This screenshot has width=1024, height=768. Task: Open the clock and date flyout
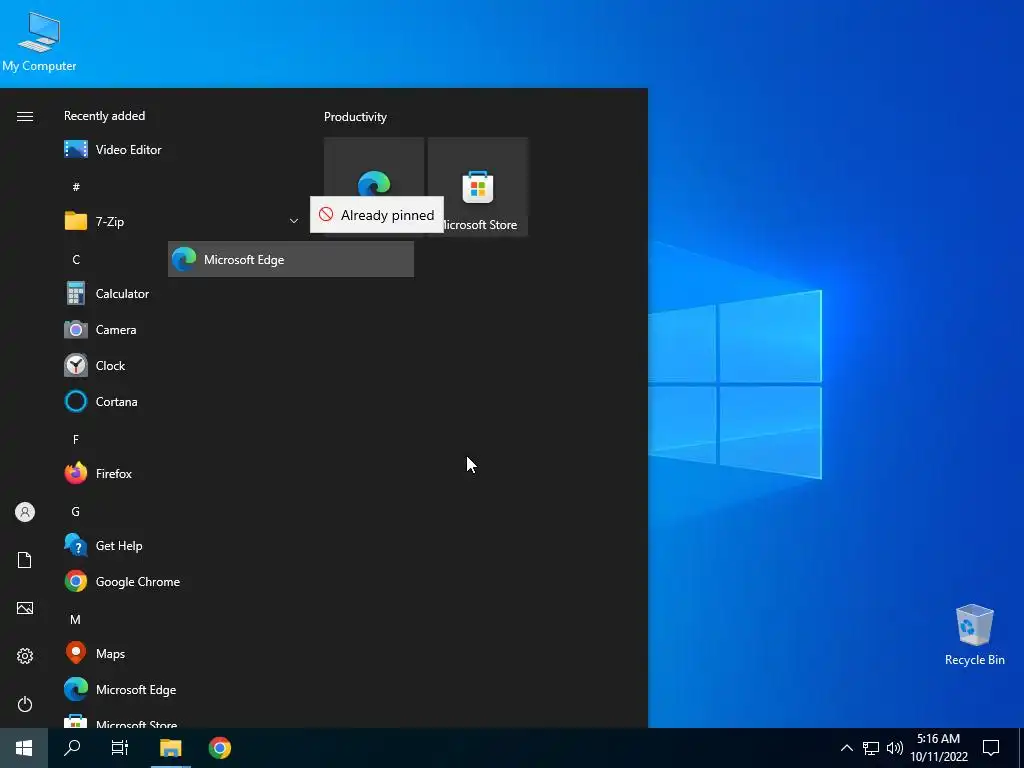click(x=939, y=748)
